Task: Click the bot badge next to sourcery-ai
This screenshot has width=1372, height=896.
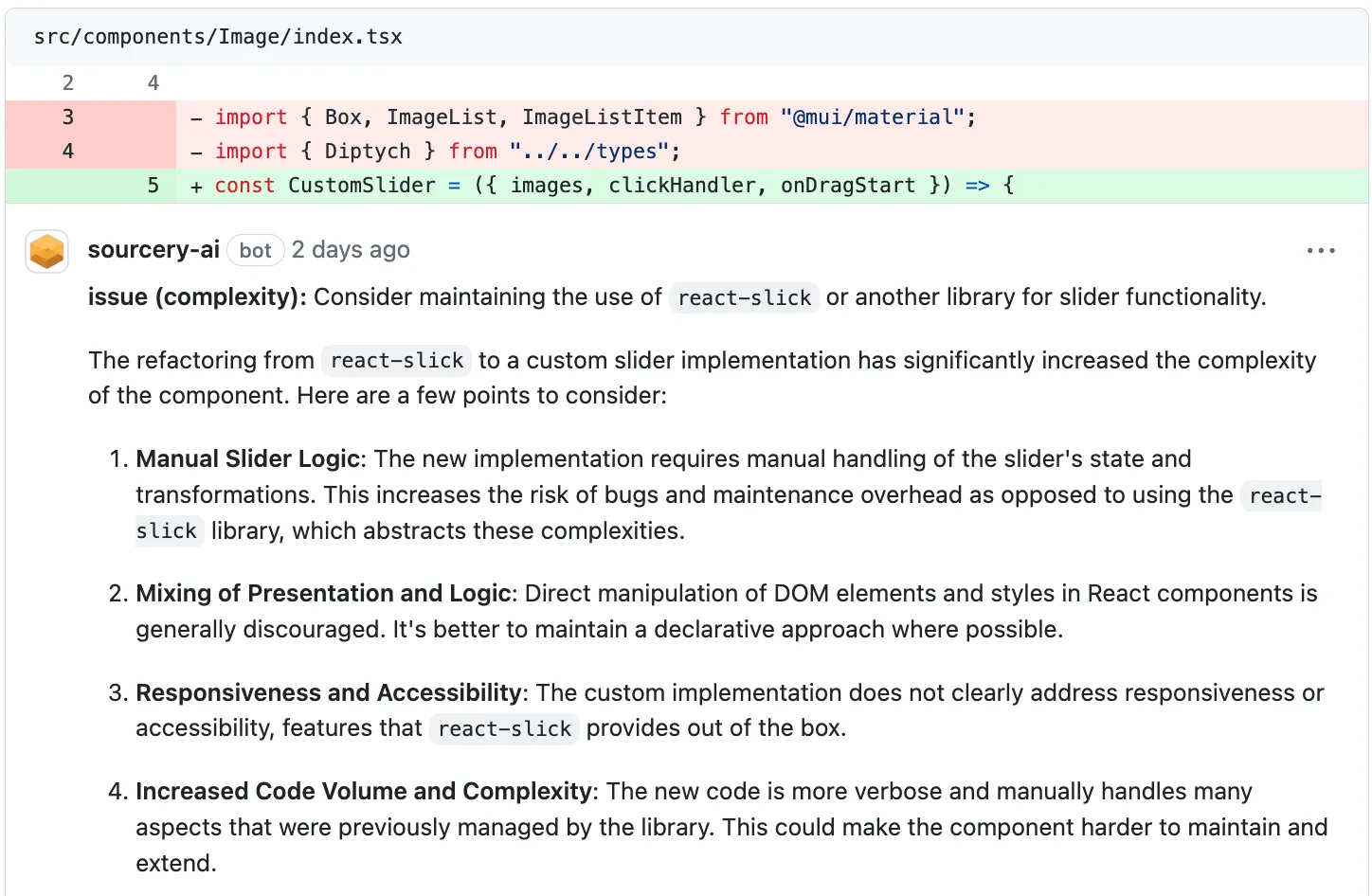Action: tap(255, 250)
